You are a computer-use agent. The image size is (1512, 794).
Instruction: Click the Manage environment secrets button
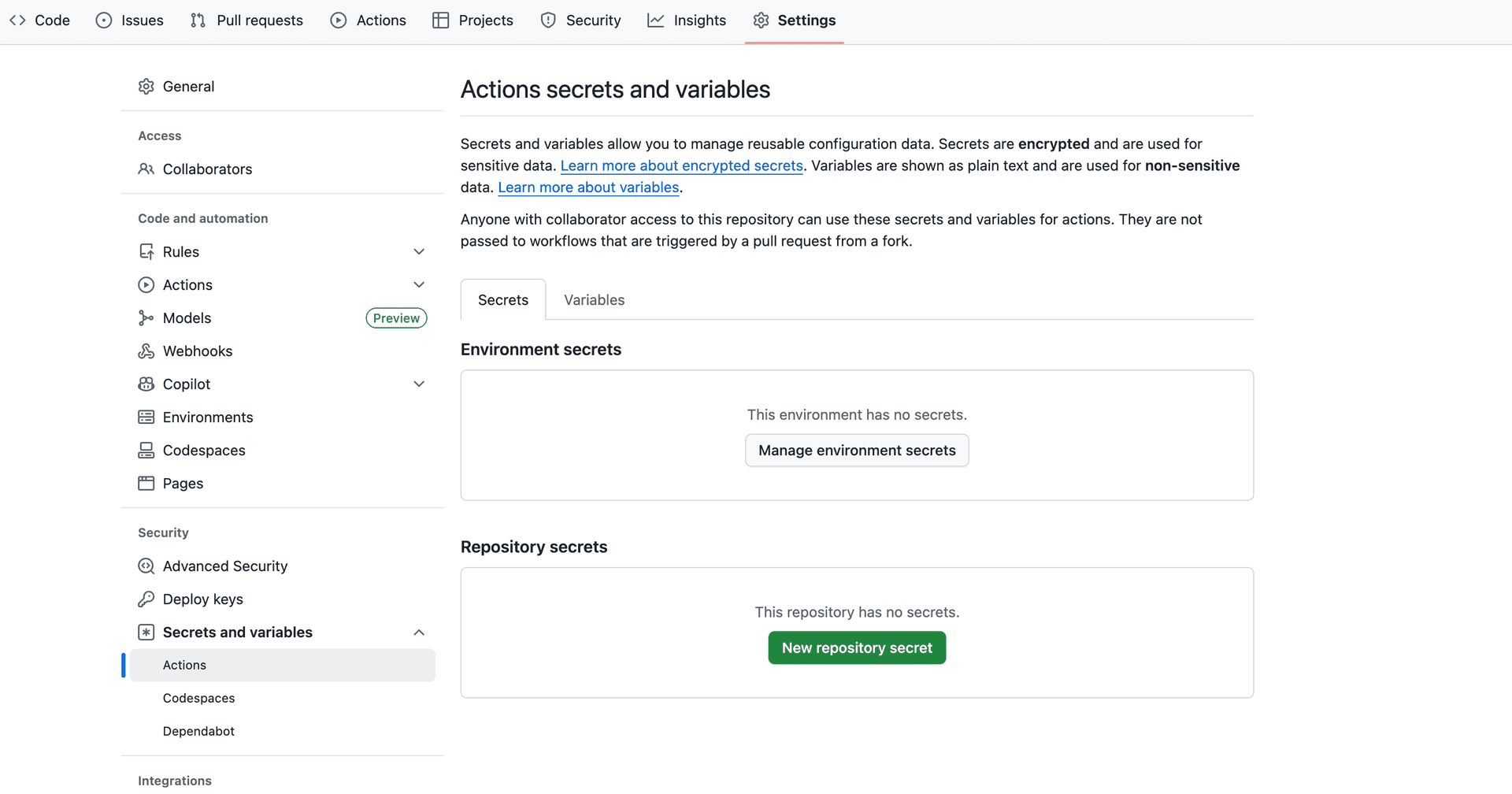(856, 450)
